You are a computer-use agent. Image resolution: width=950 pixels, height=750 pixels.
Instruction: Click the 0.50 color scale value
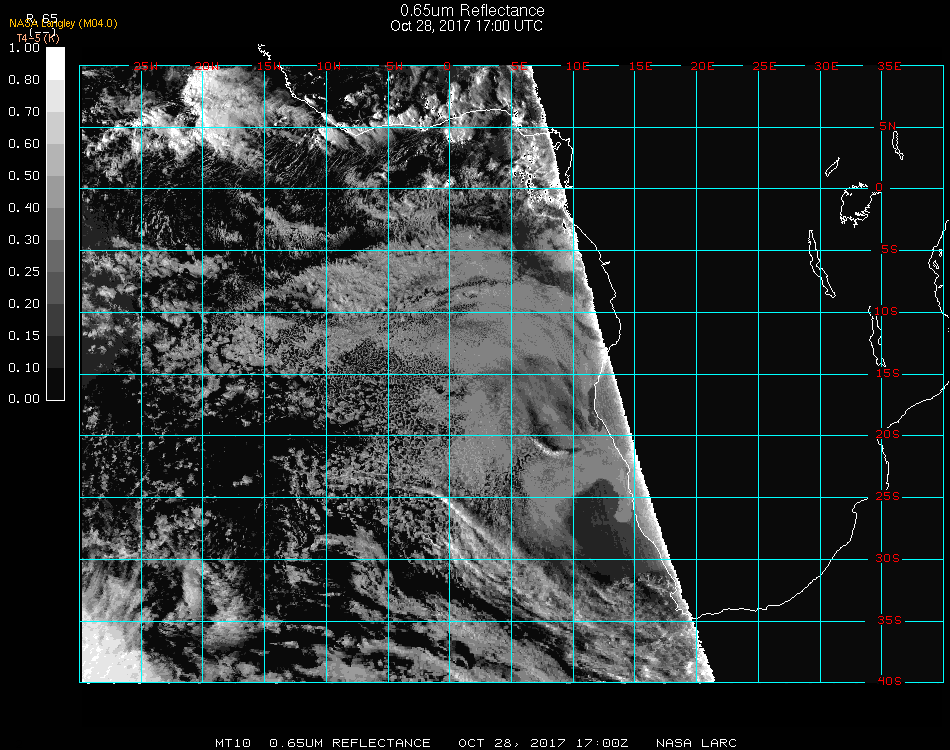point(24,176)
